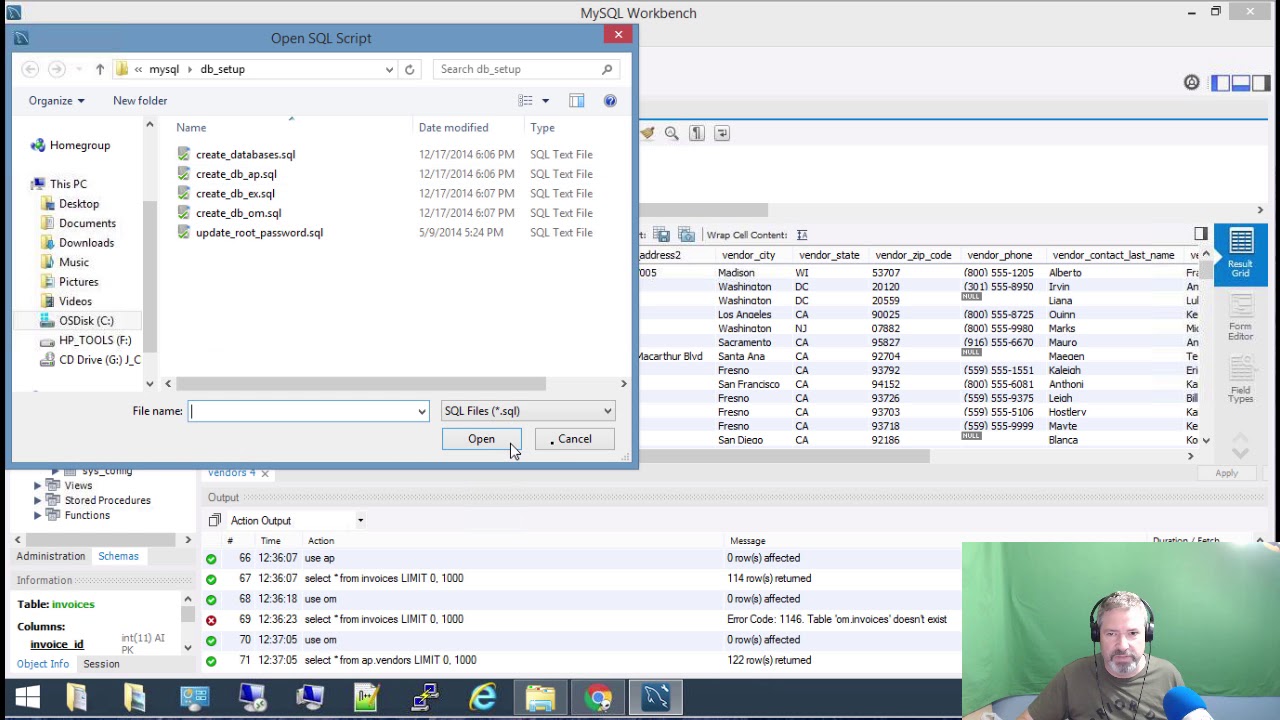The image size is (1280, 720).
Task: Click the Search db_setup box
Action: click(x=525, y=69)
